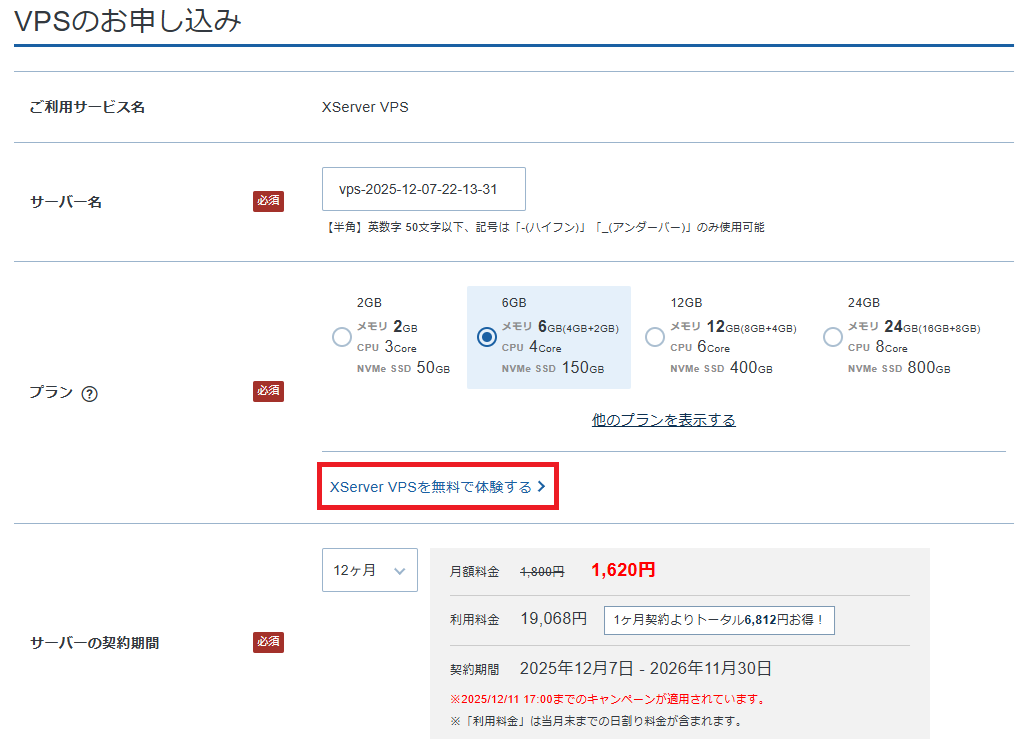Open the XServer VPSを無料で体験する link
Viewport: 1024px width, 752px height.
pos(431,487)
